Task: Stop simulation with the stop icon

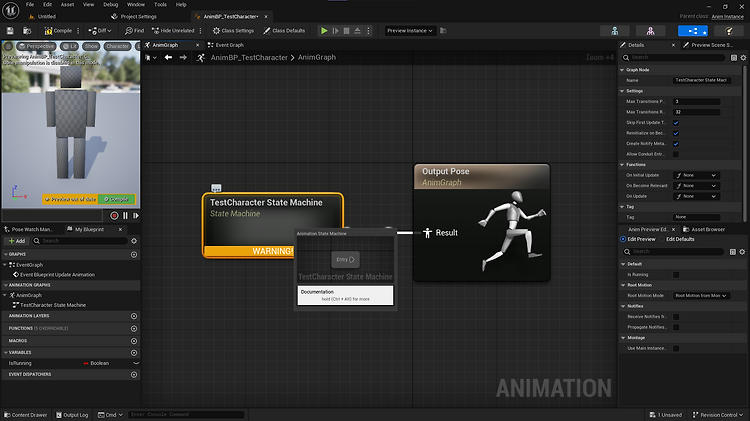Action: (346, 31)
